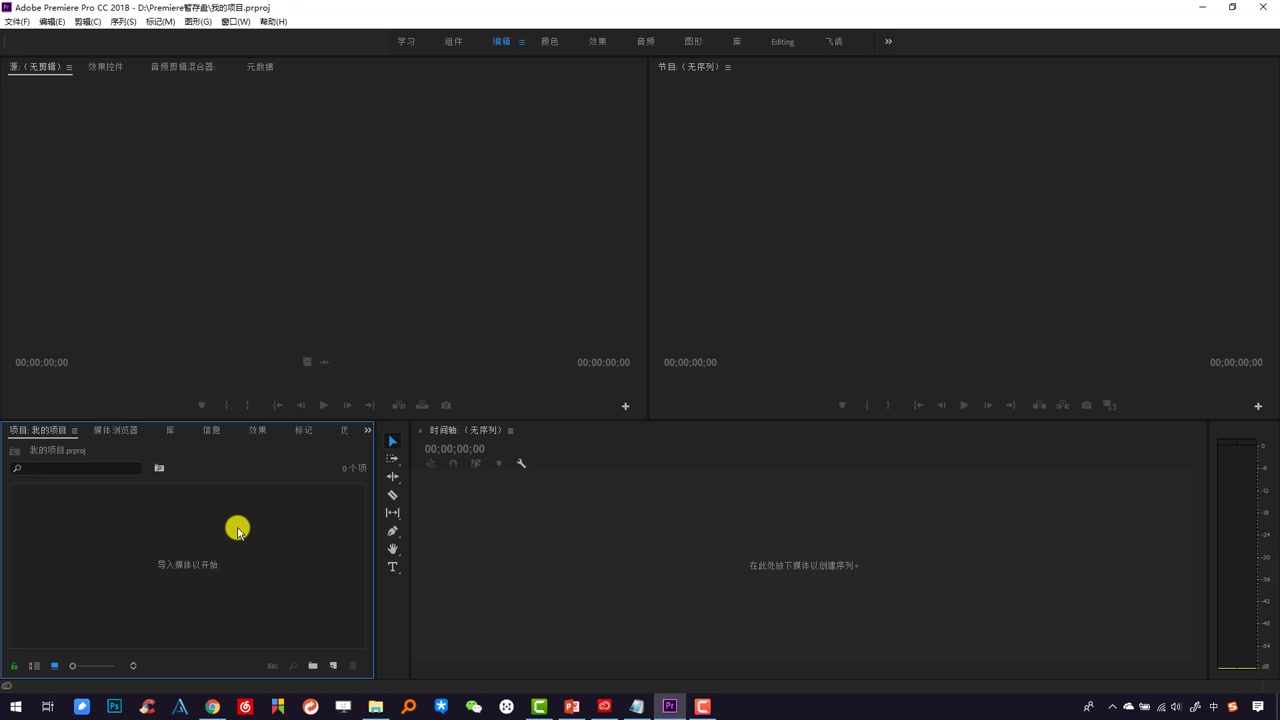The width and height of the screenshot is (1280, 720).
Task: Switch to the 音频 workspace
Action: tap(645, 42)
